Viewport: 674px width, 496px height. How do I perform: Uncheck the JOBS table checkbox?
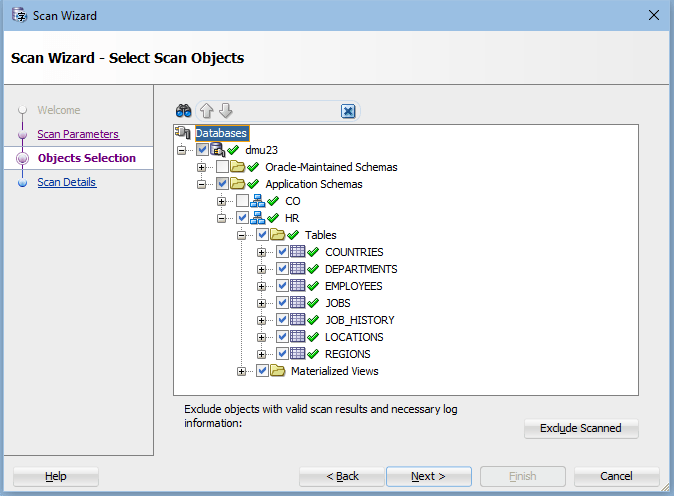point(282,303)
